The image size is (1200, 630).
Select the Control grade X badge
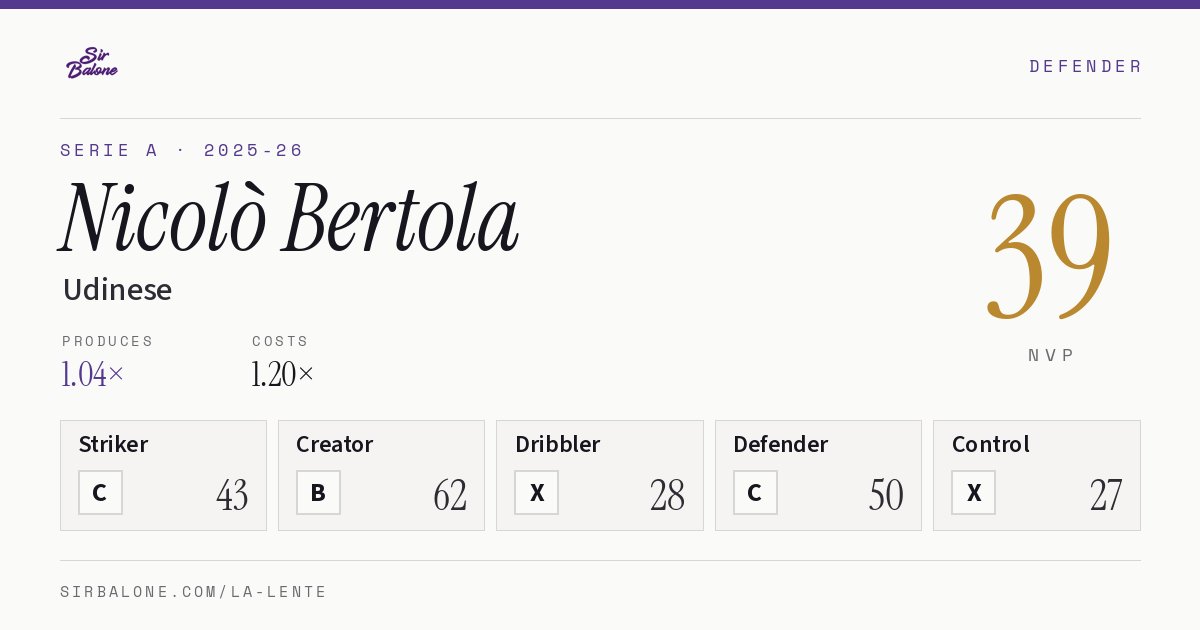(974, 493)
